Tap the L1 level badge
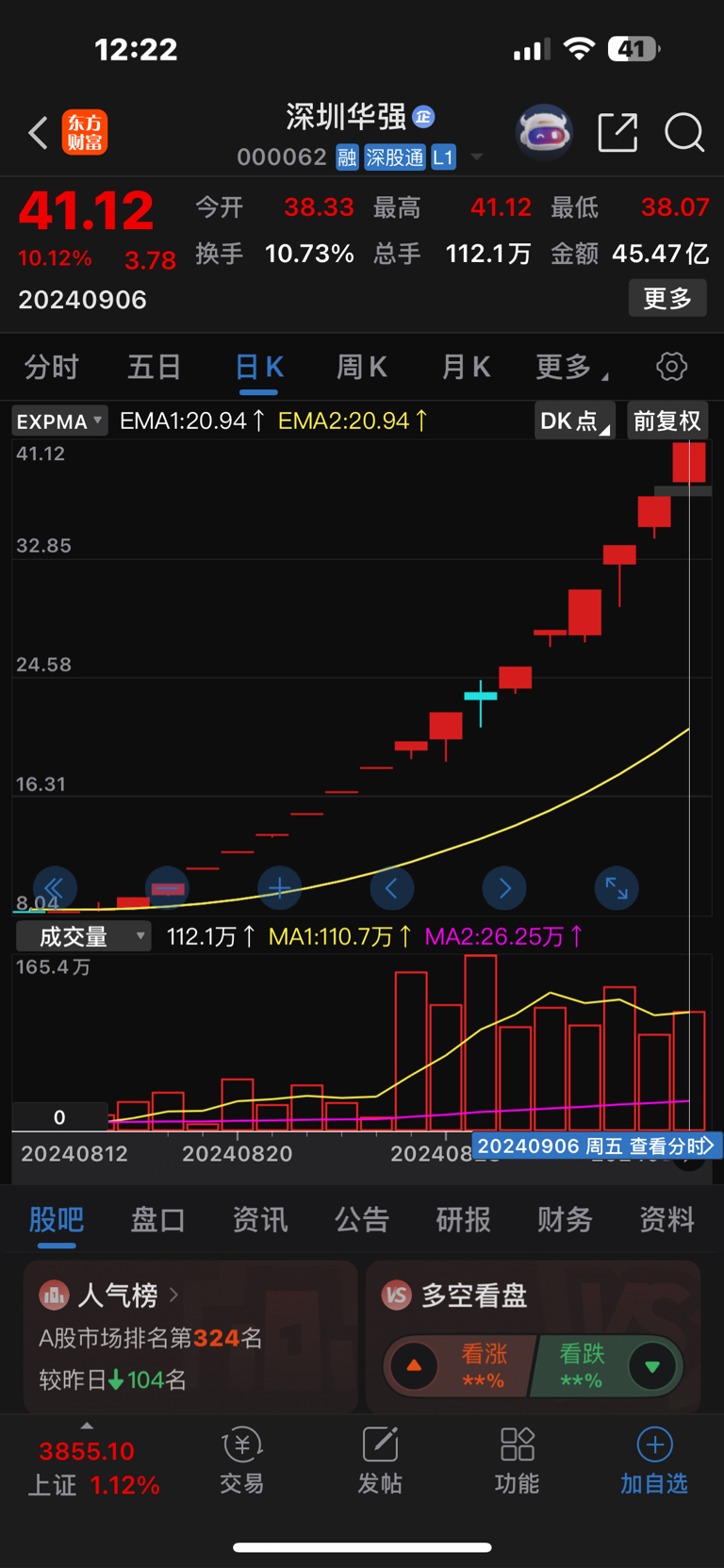Image resolution: width=724 pixels, height=1568 pixels. 443,157
